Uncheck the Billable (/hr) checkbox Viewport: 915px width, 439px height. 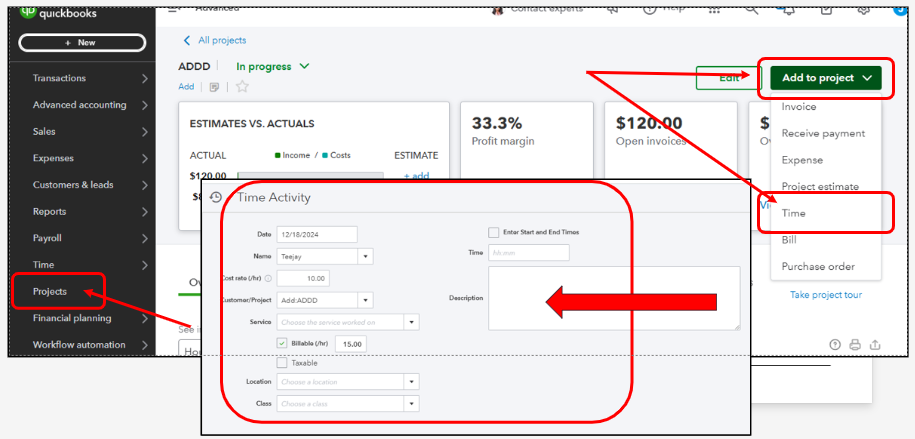[282, 344]
